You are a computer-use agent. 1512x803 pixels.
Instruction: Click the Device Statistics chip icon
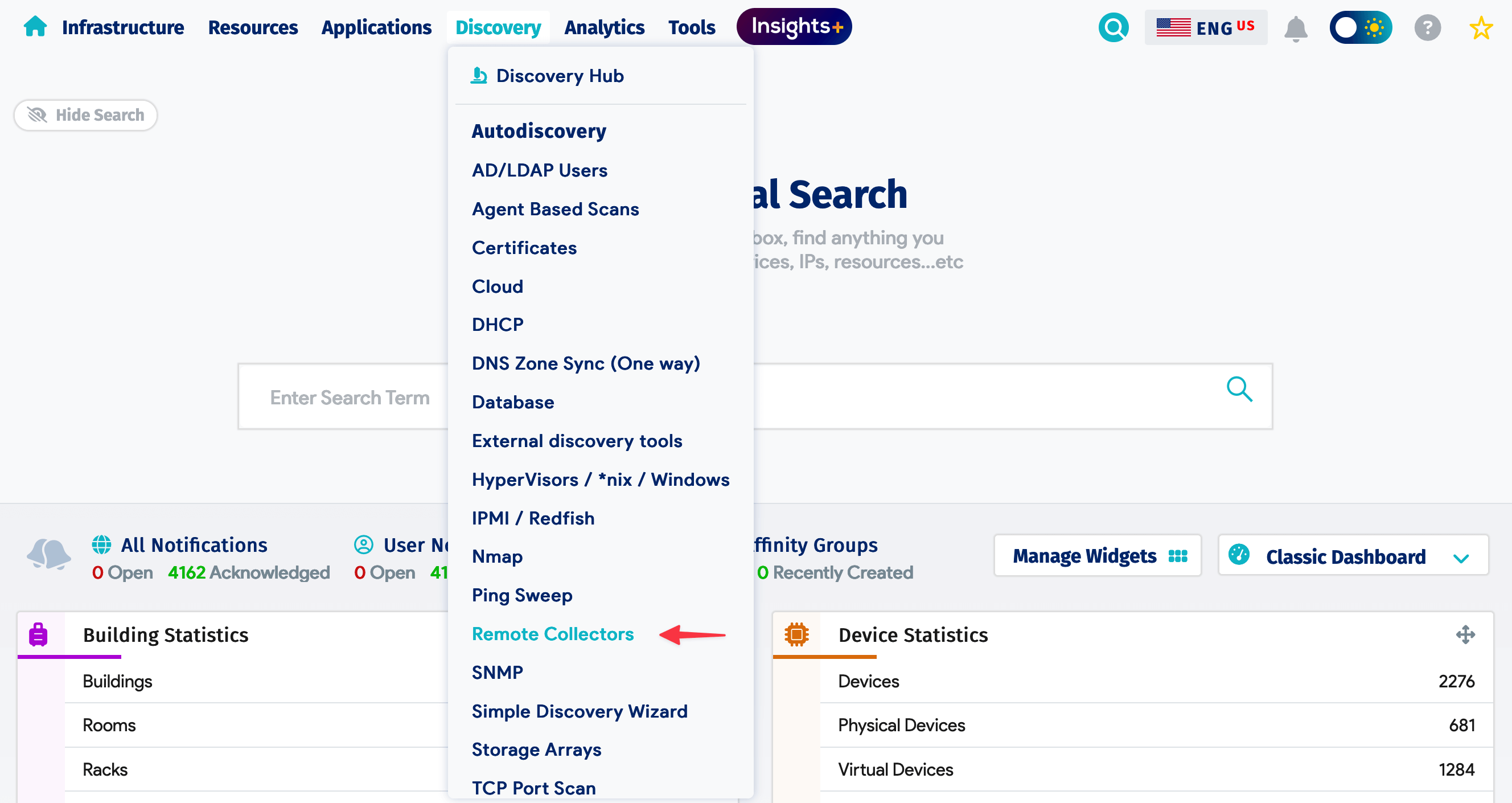click(x=796, y=634)
